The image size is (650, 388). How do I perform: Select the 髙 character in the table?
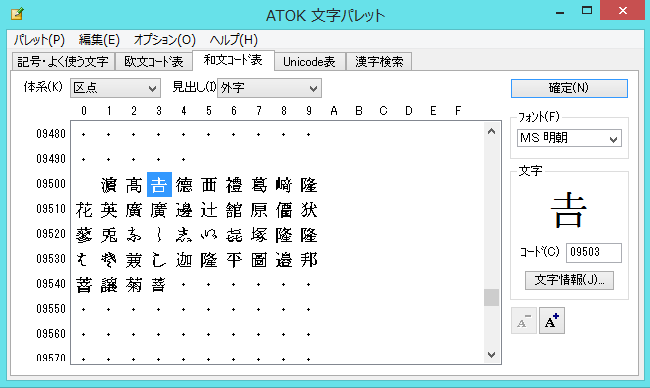point(134,184)
